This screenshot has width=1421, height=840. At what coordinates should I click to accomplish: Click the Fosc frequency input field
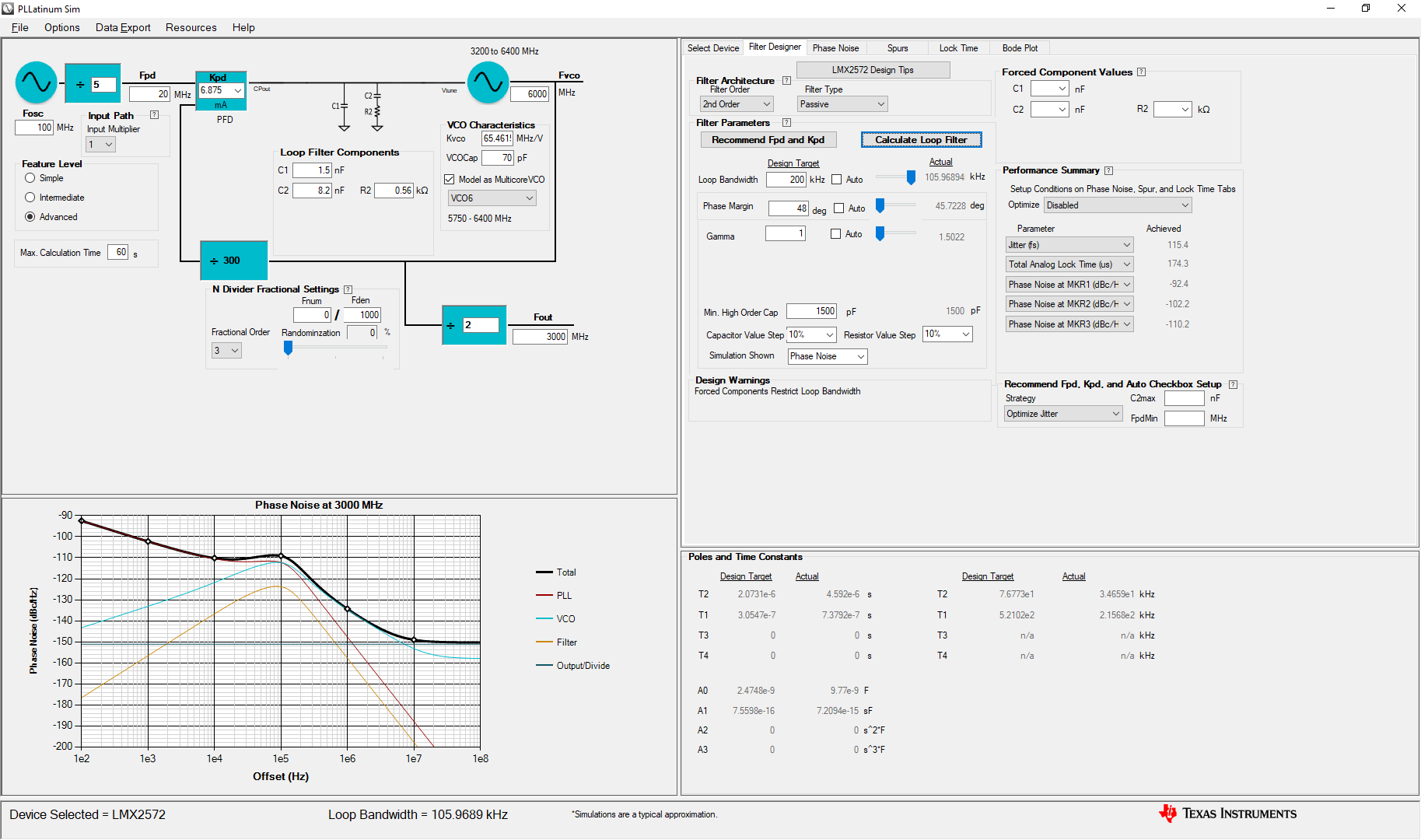click(34, 128)
